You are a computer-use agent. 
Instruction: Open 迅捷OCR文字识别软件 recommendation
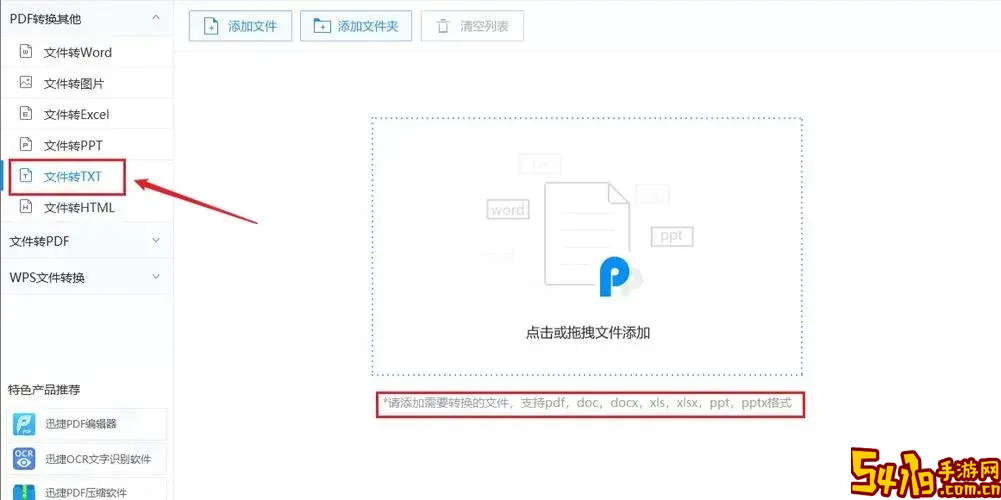click(87, 458)
